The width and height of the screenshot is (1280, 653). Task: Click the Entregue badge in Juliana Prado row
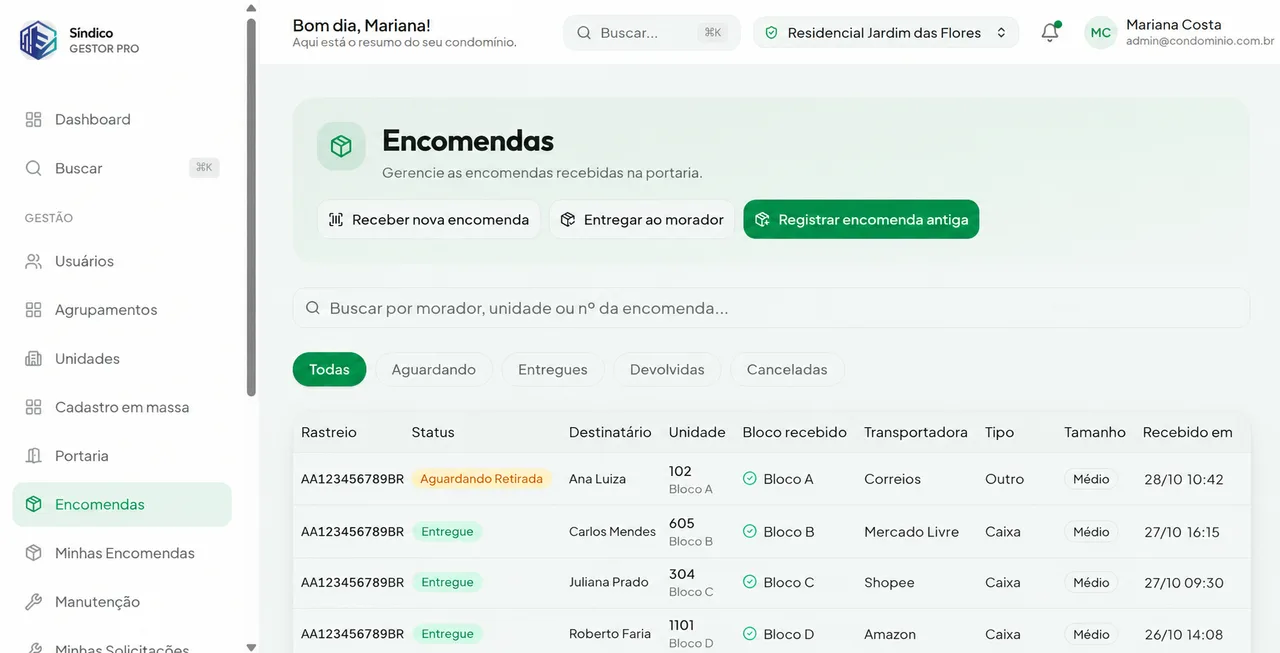pyautogui.click(x=447, y=582)
